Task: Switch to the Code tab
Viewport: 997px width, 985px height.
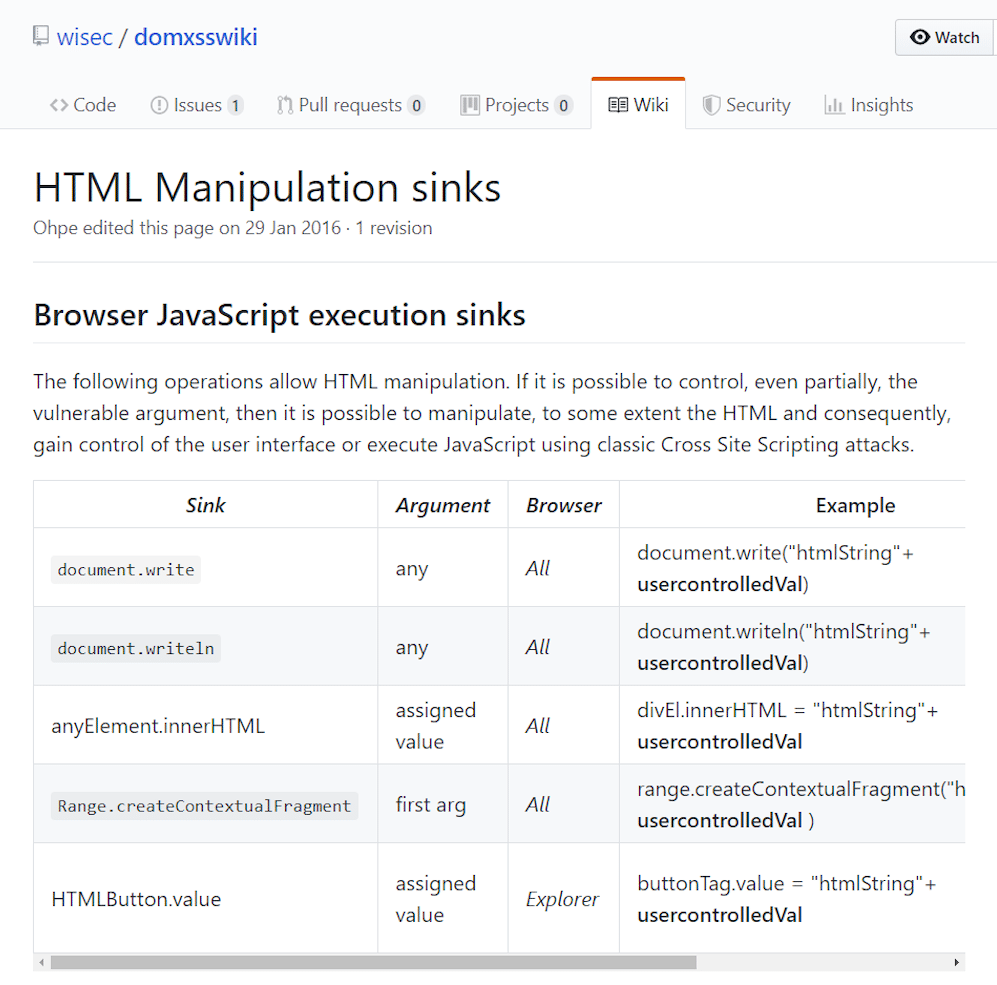Action: (x=83, y=105)
